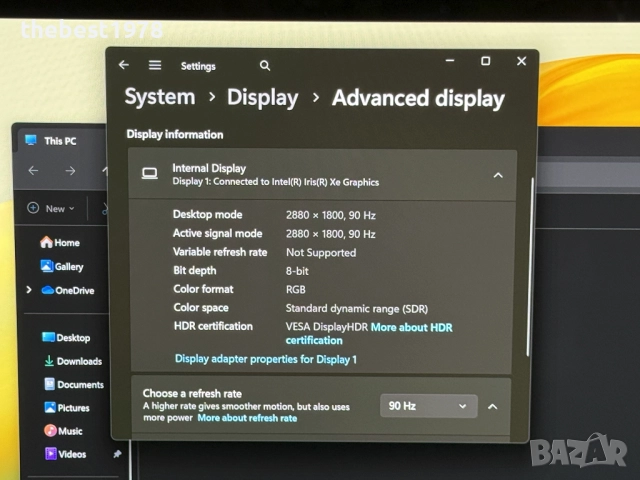
Task: Open Display adapter properties for Display 1
Action: 265,359
